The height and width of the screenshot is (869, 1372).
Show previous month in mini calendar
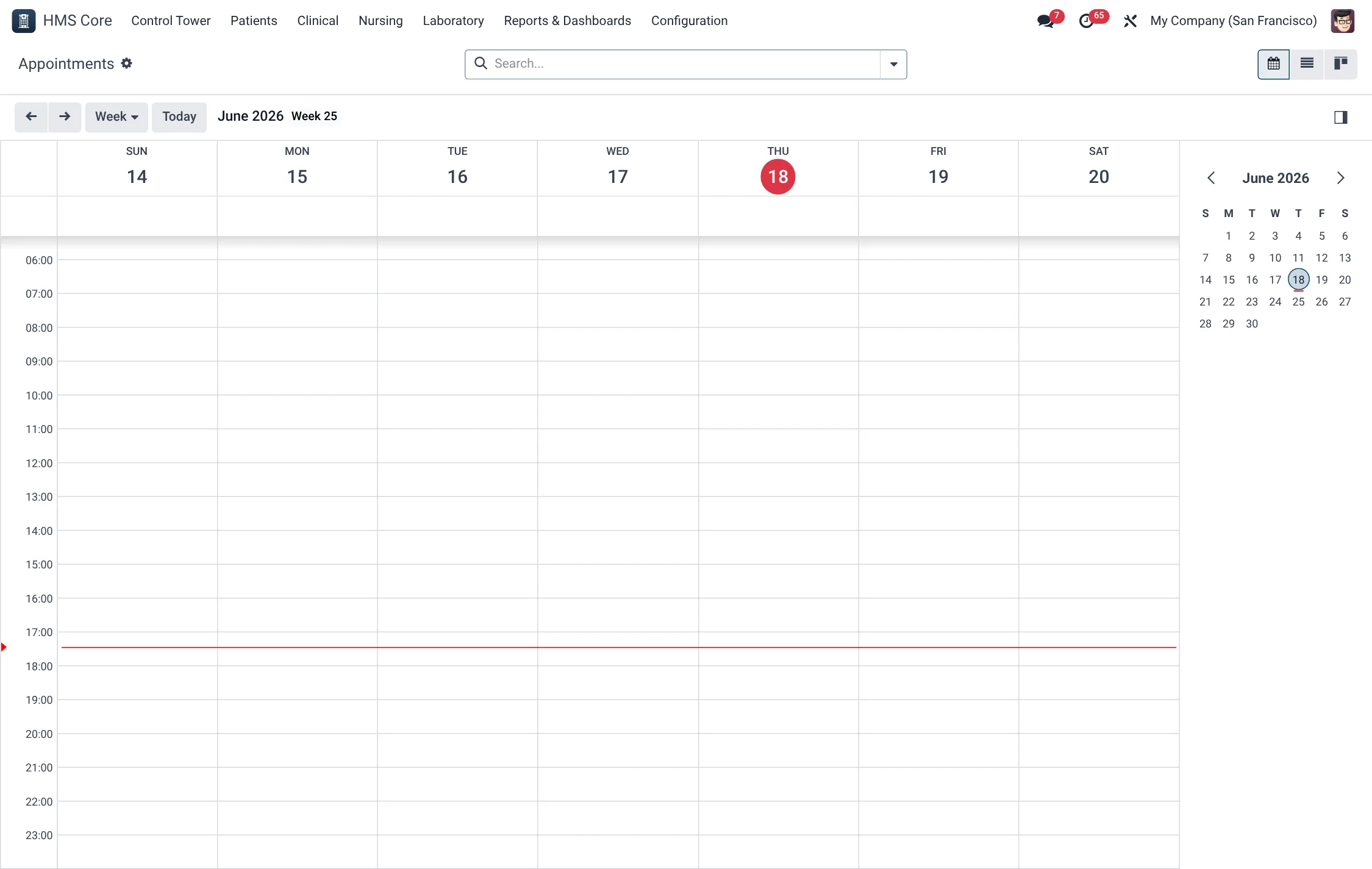(x=1211, y=178)
